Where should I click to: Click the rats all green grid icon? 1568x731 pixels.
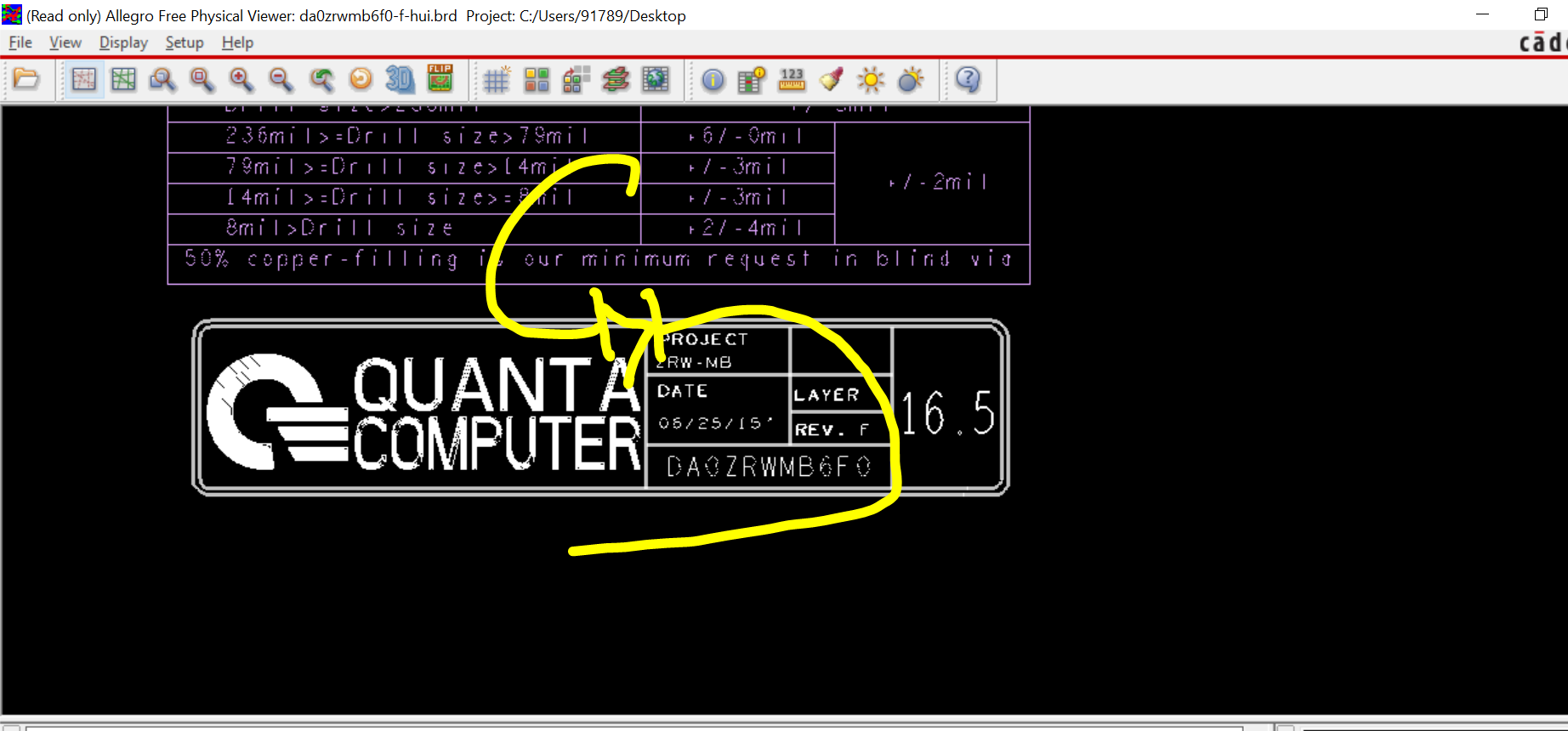click(x=123, y=80)
